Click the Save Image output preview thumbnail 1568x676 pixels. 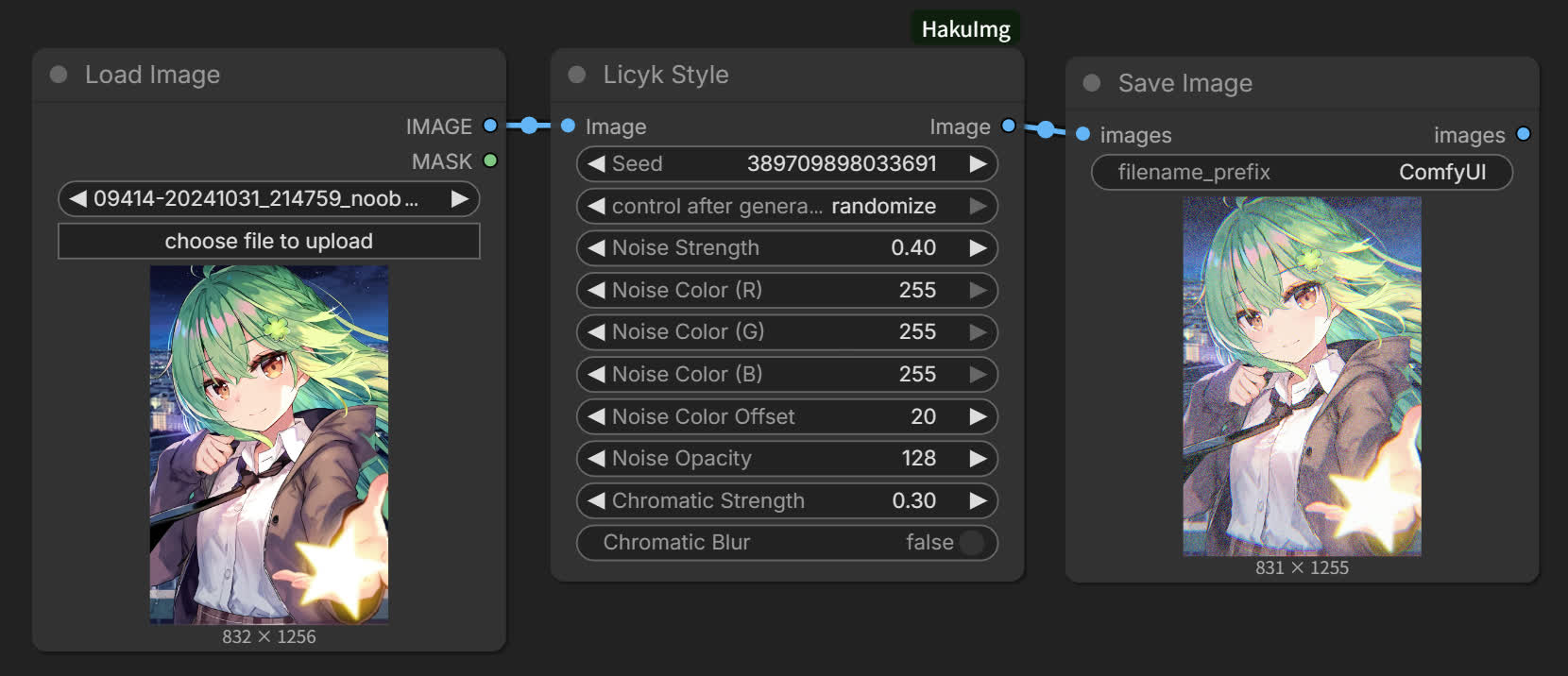pyautogui.click(x=1302, y=376)
